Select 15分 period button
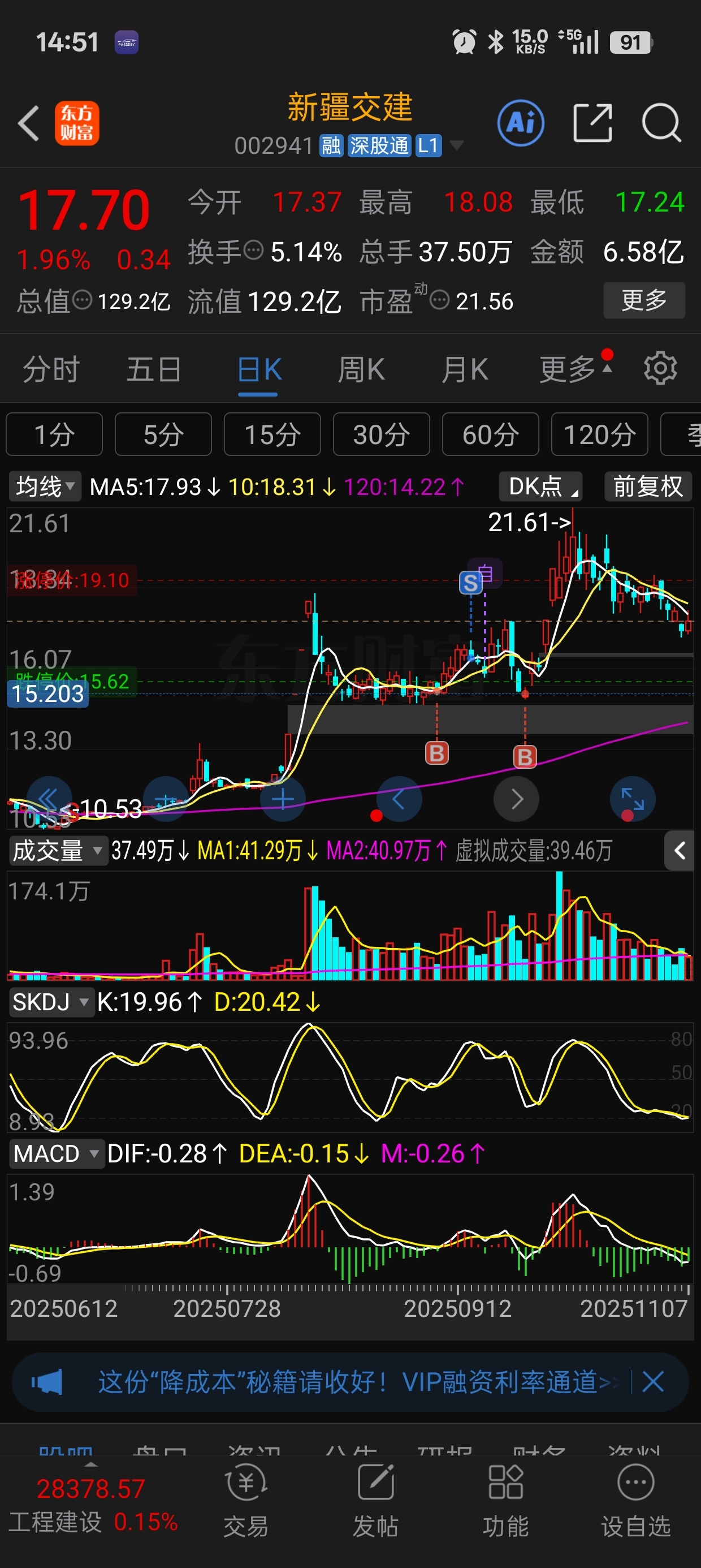 (x=272, y=434)
